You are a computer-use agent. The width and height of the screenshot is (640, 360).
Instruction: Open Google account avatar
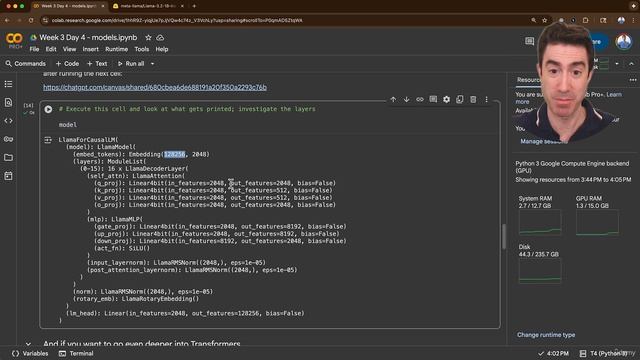(624, 42)
